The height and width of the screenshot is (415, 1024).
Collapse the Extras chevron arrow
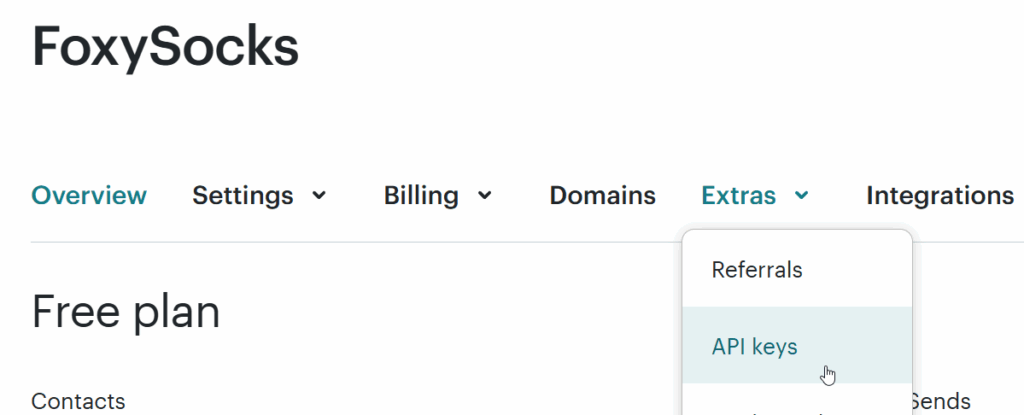[x=801, y=196]
